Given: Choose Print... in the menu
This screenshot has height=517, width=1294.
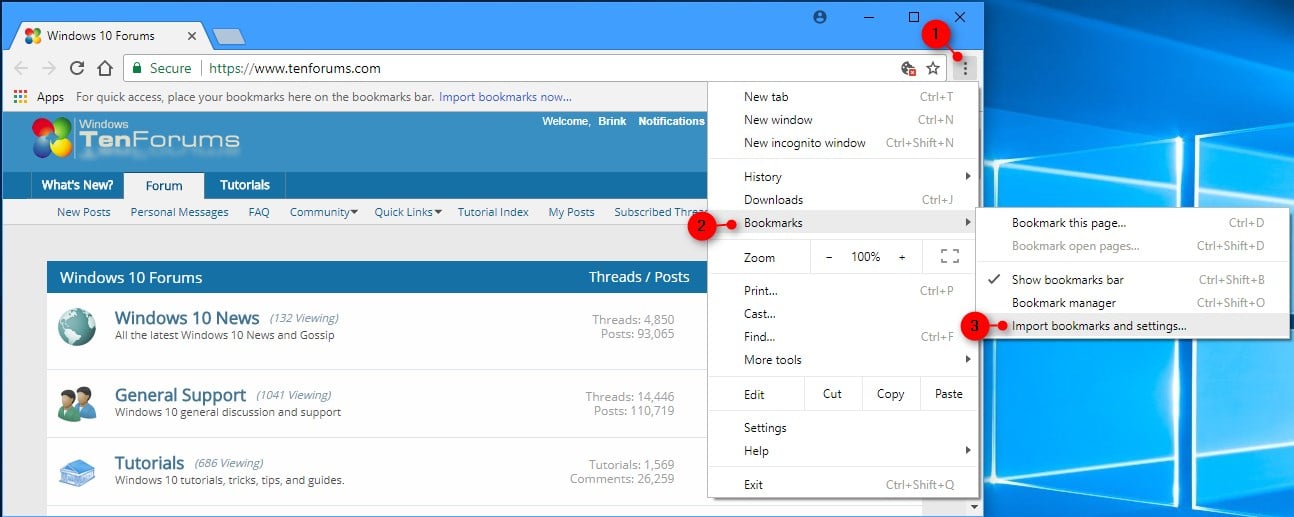Looking at the screenshot, I should pyautogui.click(x=843, y=291).
